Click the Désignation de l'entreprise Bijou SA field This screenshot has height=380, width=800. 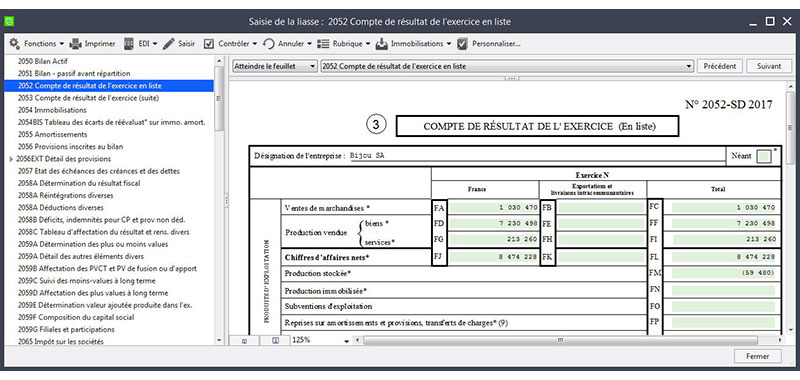536,156
